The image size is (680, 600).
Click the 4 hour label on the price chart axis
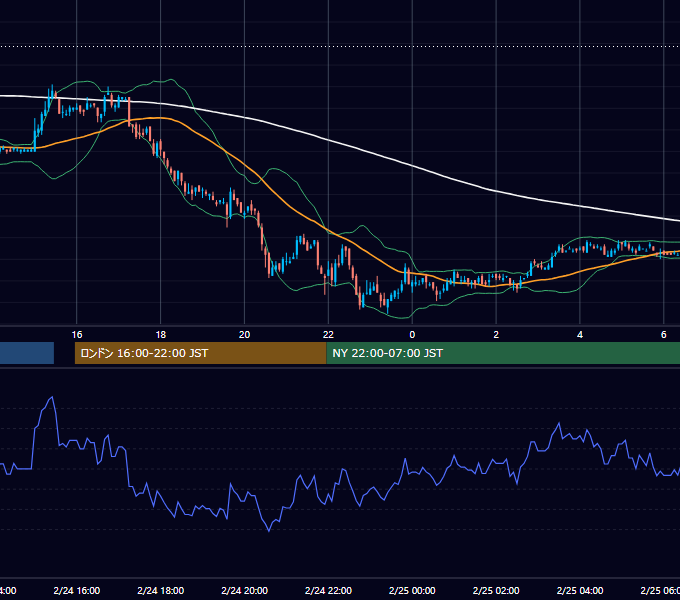pos(580,335)
